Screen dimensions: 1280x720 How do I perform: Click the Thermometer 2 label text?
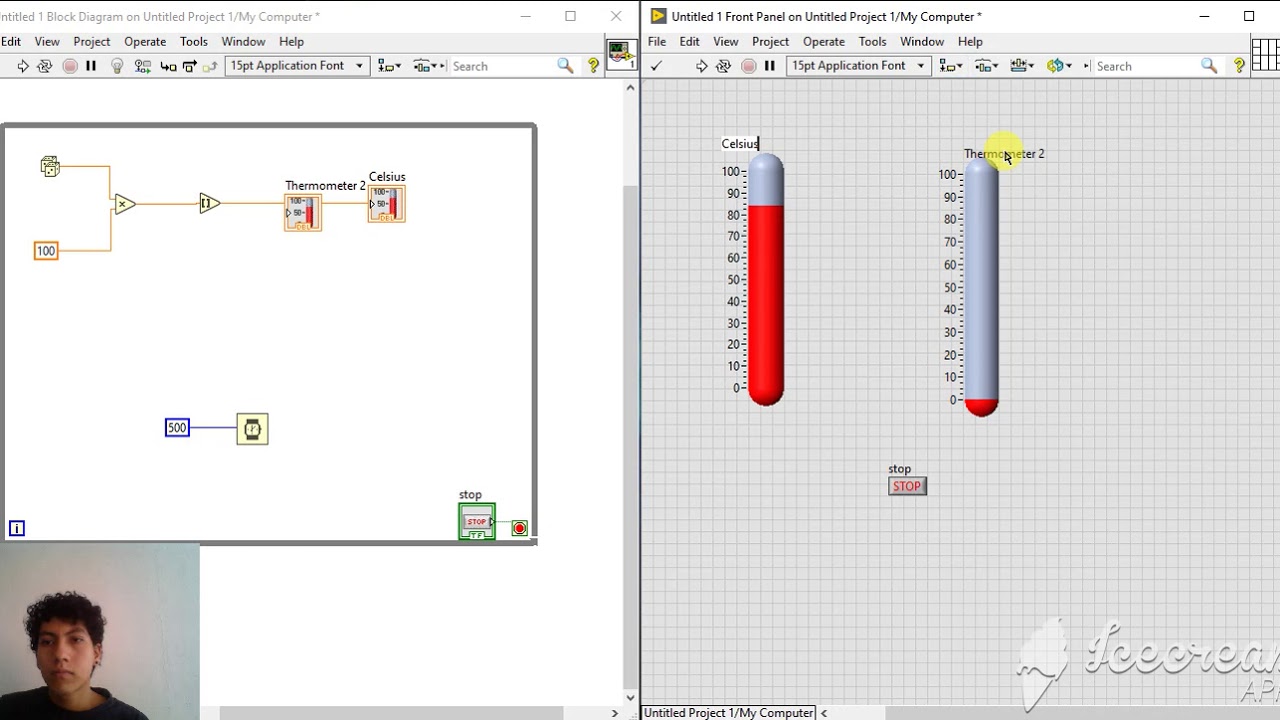(1004, 154)
